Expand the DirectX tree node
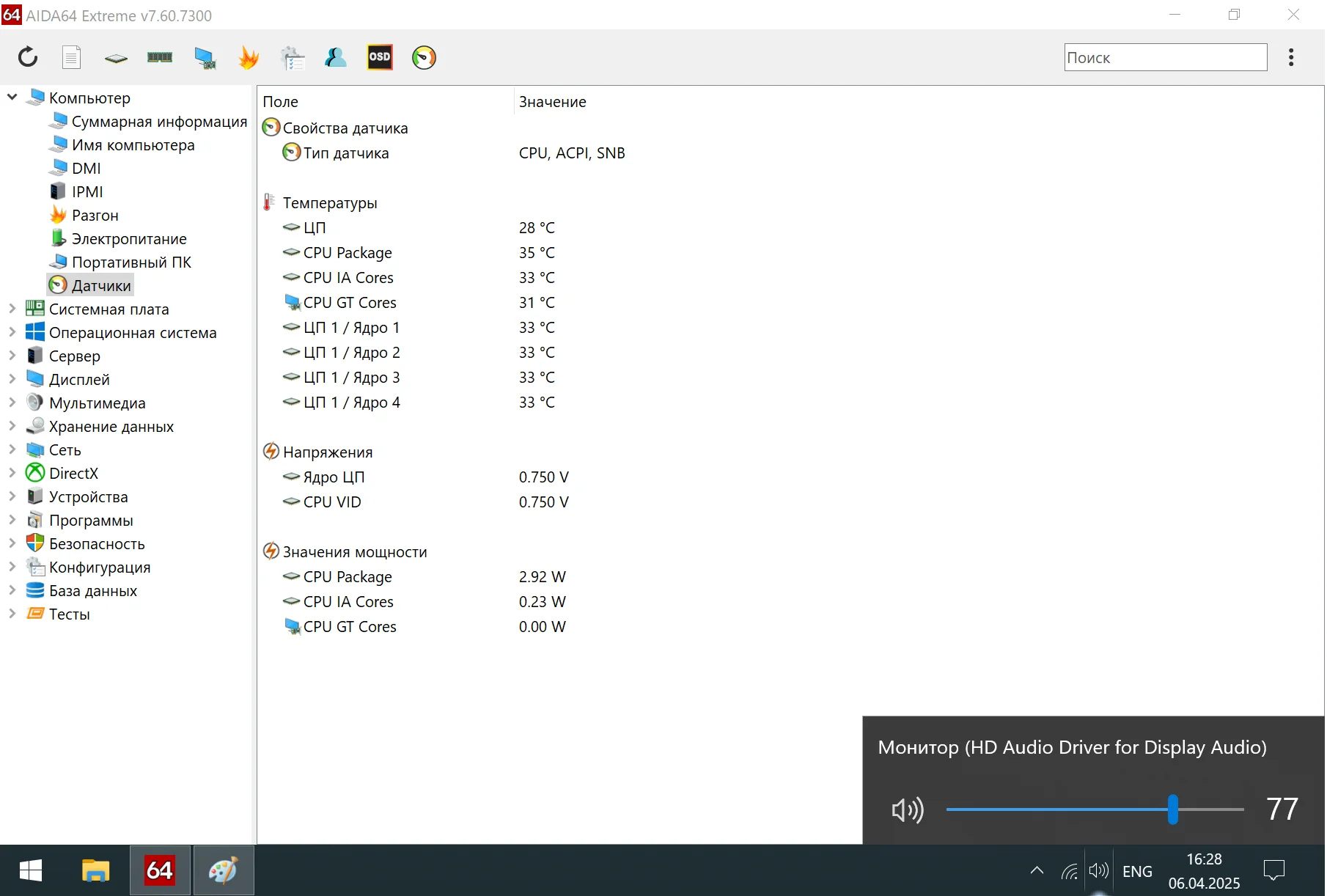This screenshot has height=896, width=1327. click(12, 473)
